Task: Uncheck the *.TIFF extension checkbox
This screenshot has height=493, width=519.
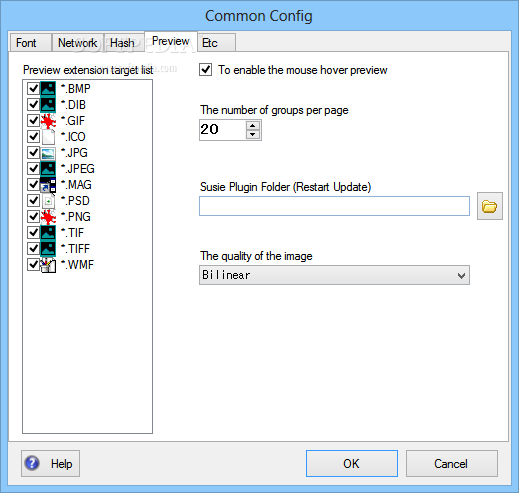Action: [x=33, y=249]
